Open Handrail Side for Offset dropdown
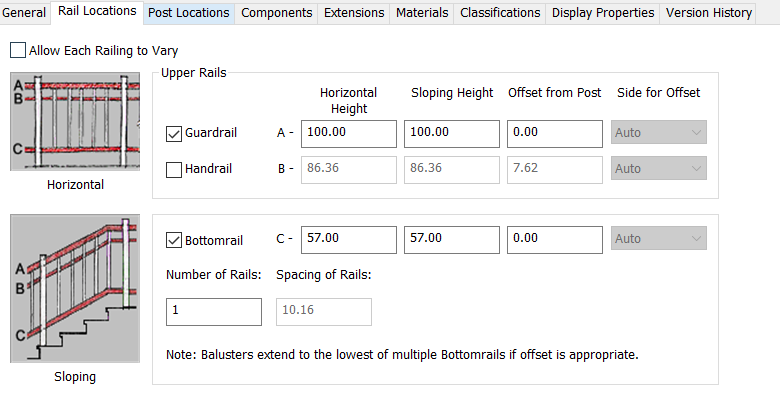780x393 pixels. coord(659,168)
